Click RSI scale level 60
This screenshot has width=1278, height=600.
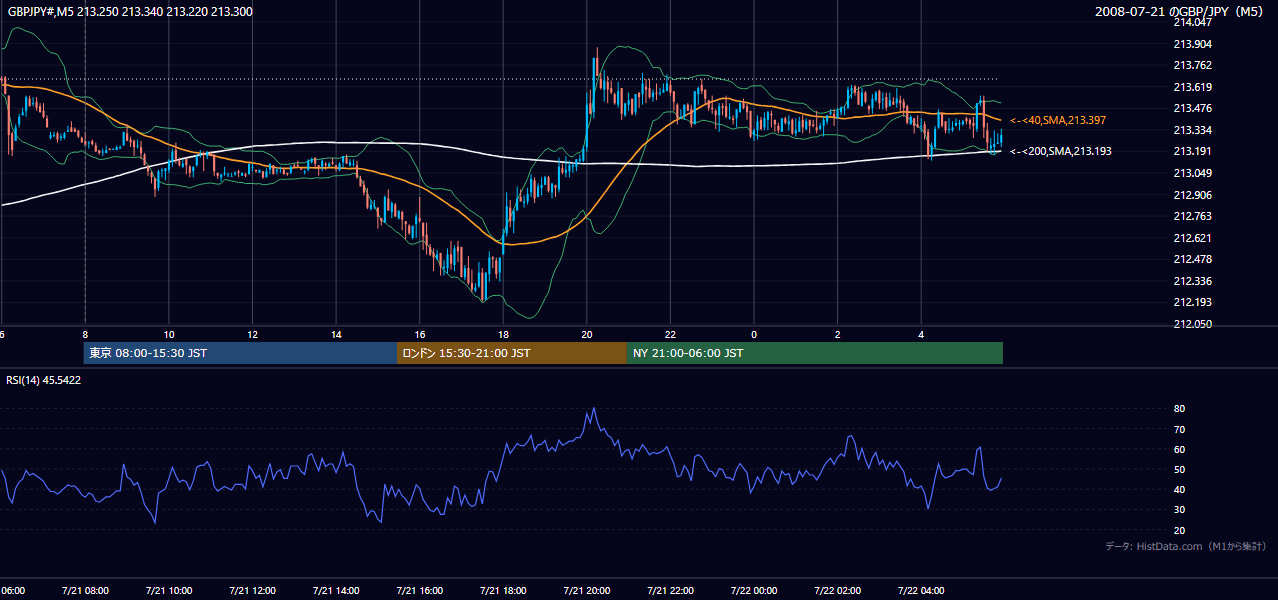click(x=1179, y=449)
